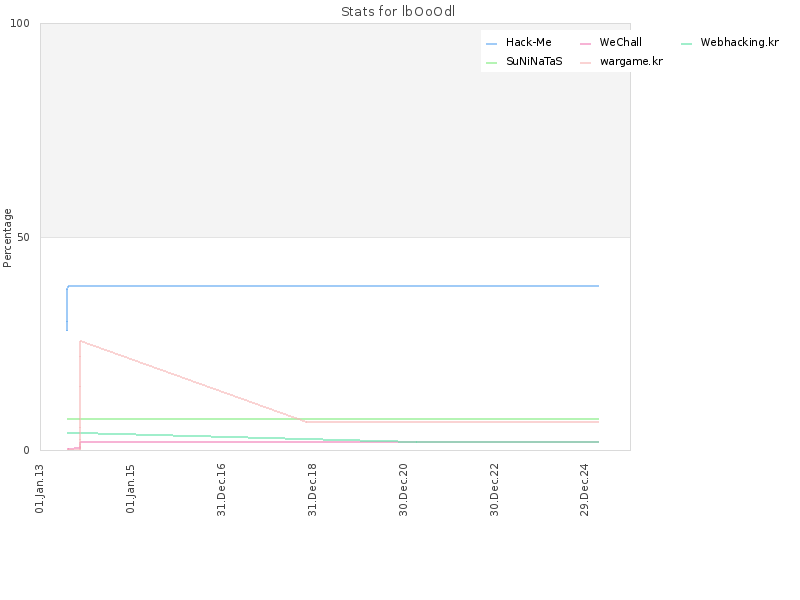Image resolution: width=800 pixels, height=600 pixels.
Task: Click the Percentage axis label
Action: click(7, 238)
